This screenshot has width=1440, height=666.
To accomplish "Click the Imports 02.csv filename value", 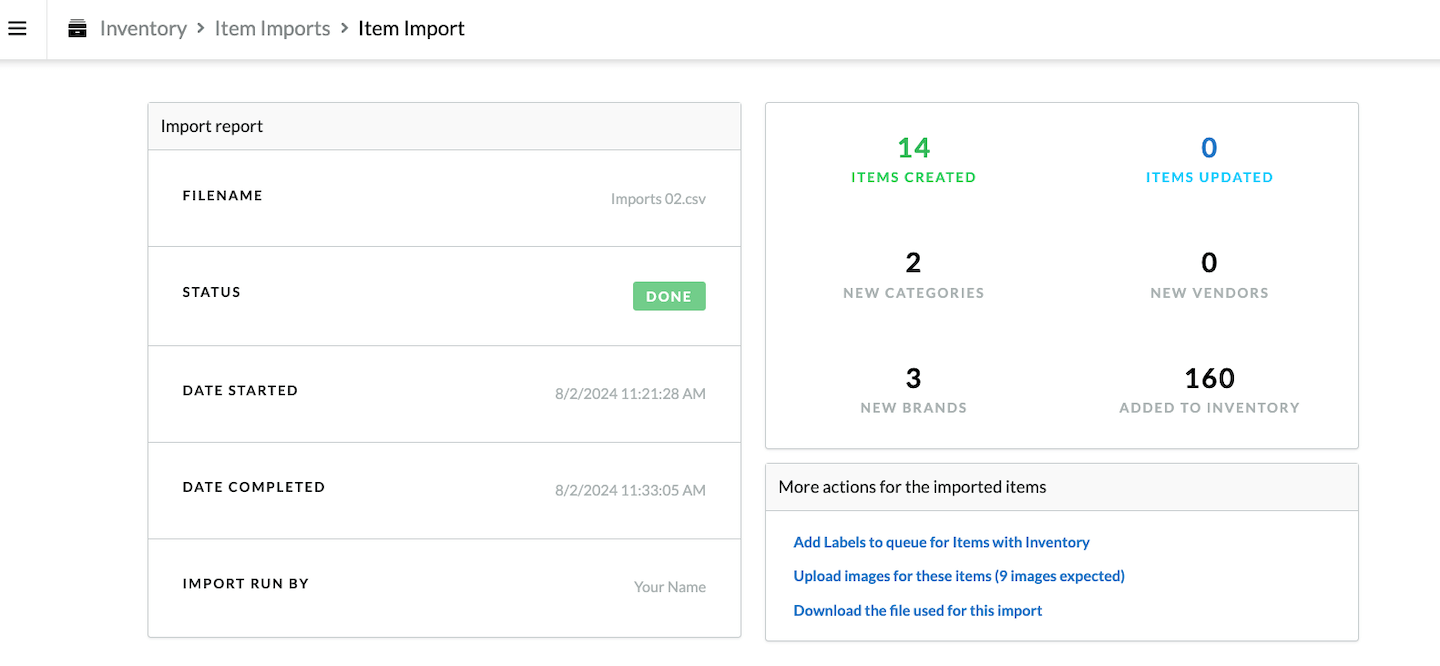I will (658, 199).
